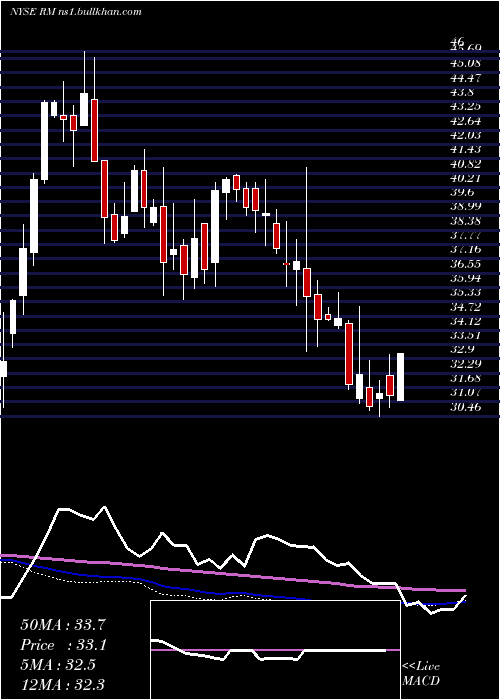
Task: Click the 'NYSE RM ns1.bullkhan.com' chart title
Action: click(x=75, y=12)
